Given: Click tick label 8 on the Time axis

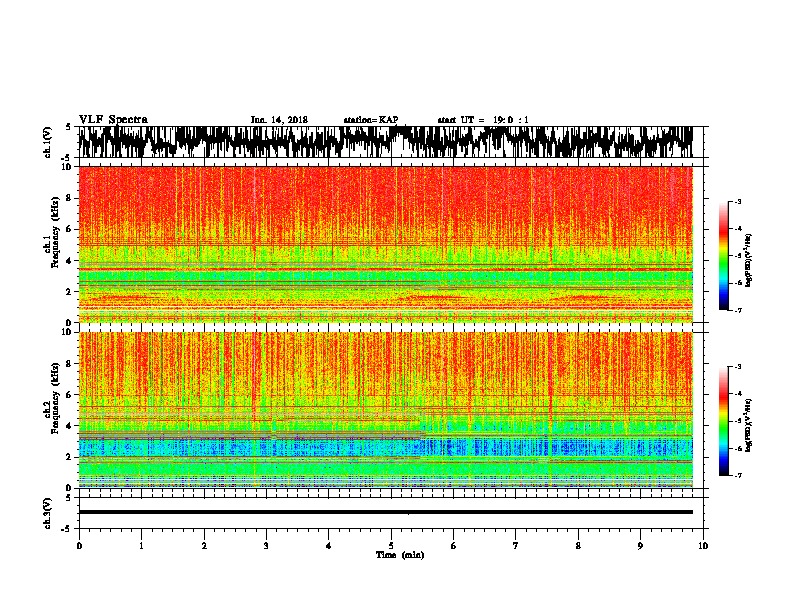Looking at the screenshot, I should [578, 546].
